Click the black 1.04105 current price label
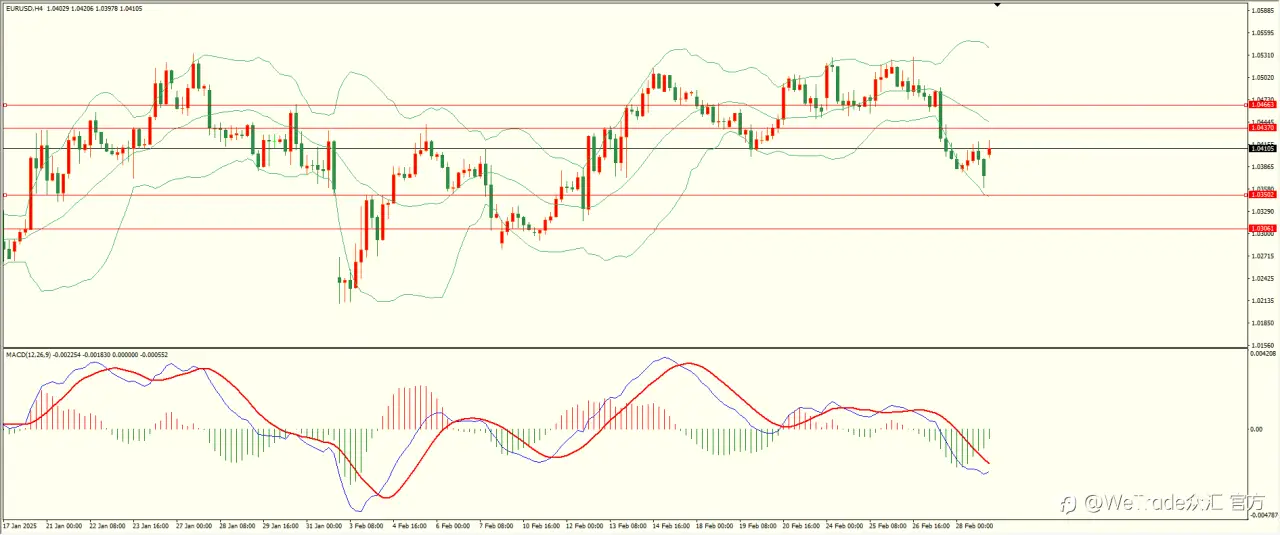Viewport: 1280px width, 535px height. 1263,148
